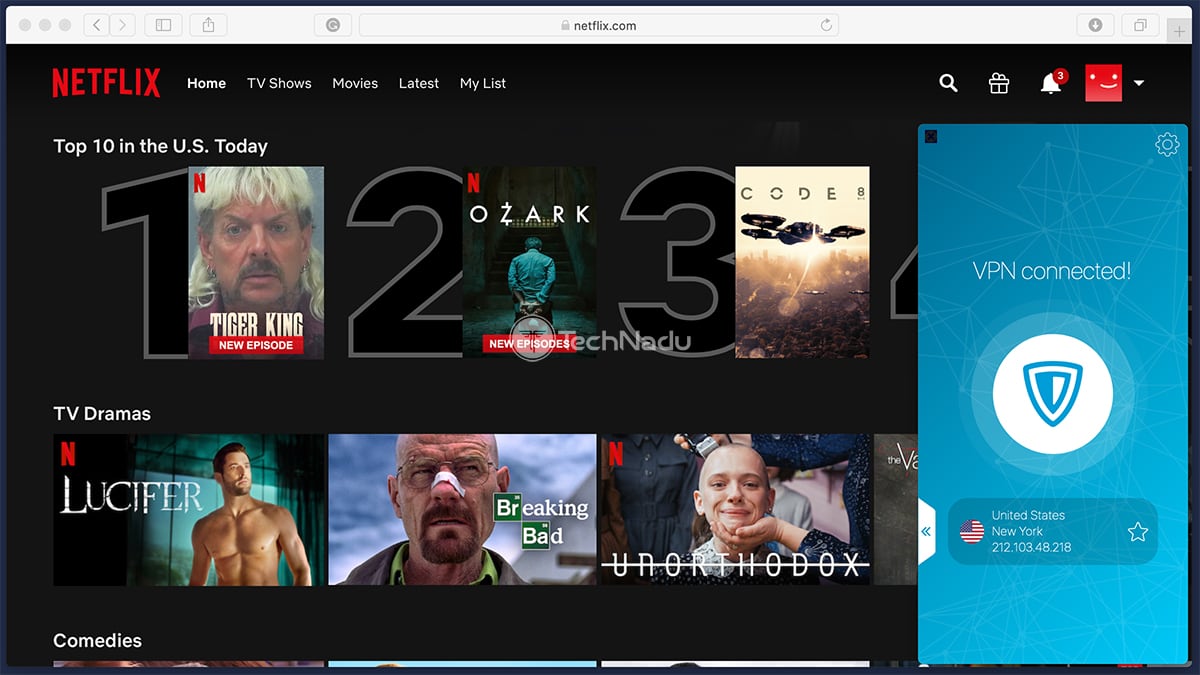1200x675 pixels.
Task: Open the Safari share menu
Action: 208,25
